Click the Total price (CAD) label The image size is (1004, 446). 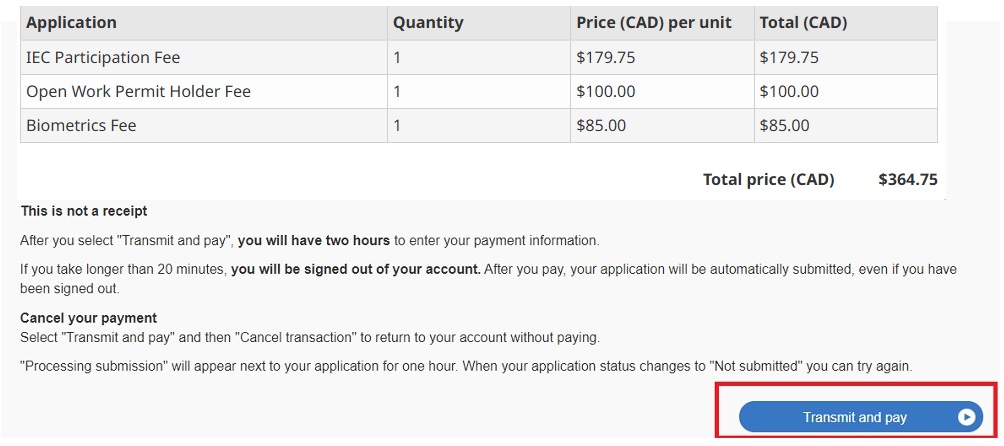768,180
